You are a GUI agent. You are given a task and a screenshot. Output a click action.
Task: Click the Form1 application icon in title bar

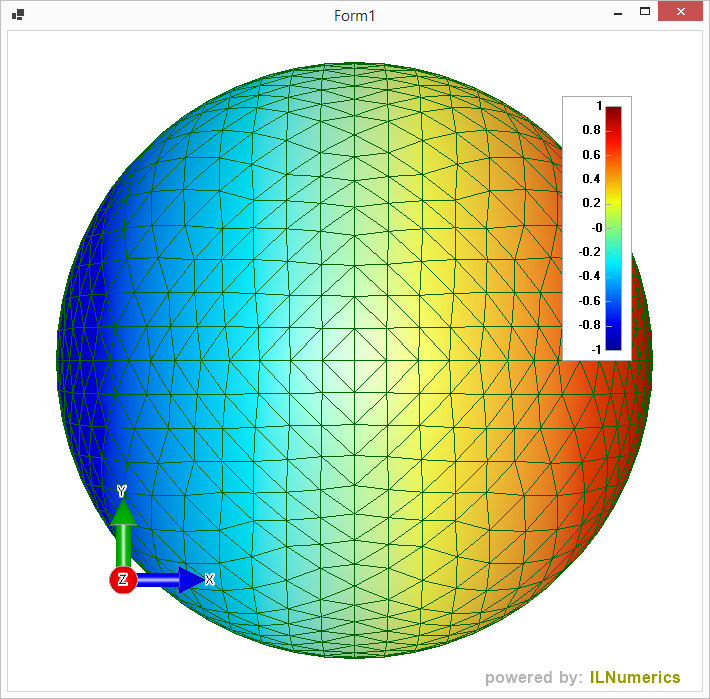(18, 15)
